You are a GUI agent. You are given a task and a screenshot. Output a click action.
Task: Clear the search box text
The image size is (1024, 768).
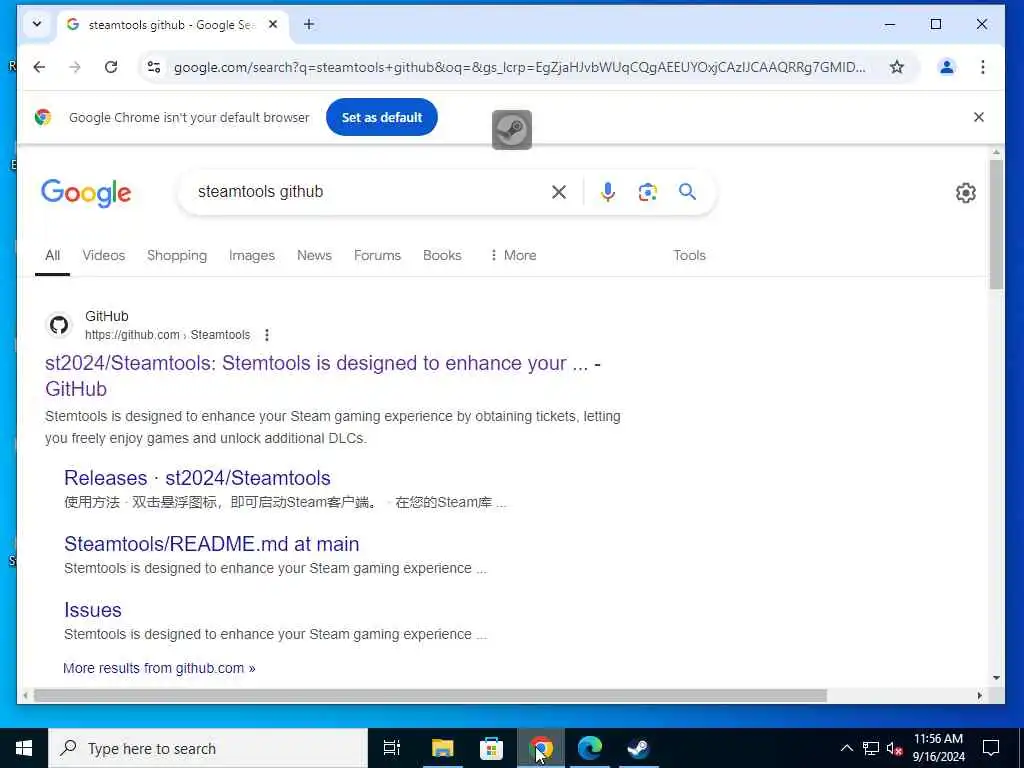(x=558, y=192)
